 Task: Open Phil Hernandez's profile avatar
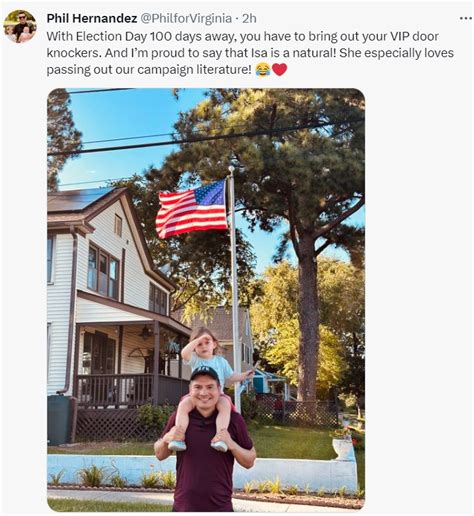point(20,26)
